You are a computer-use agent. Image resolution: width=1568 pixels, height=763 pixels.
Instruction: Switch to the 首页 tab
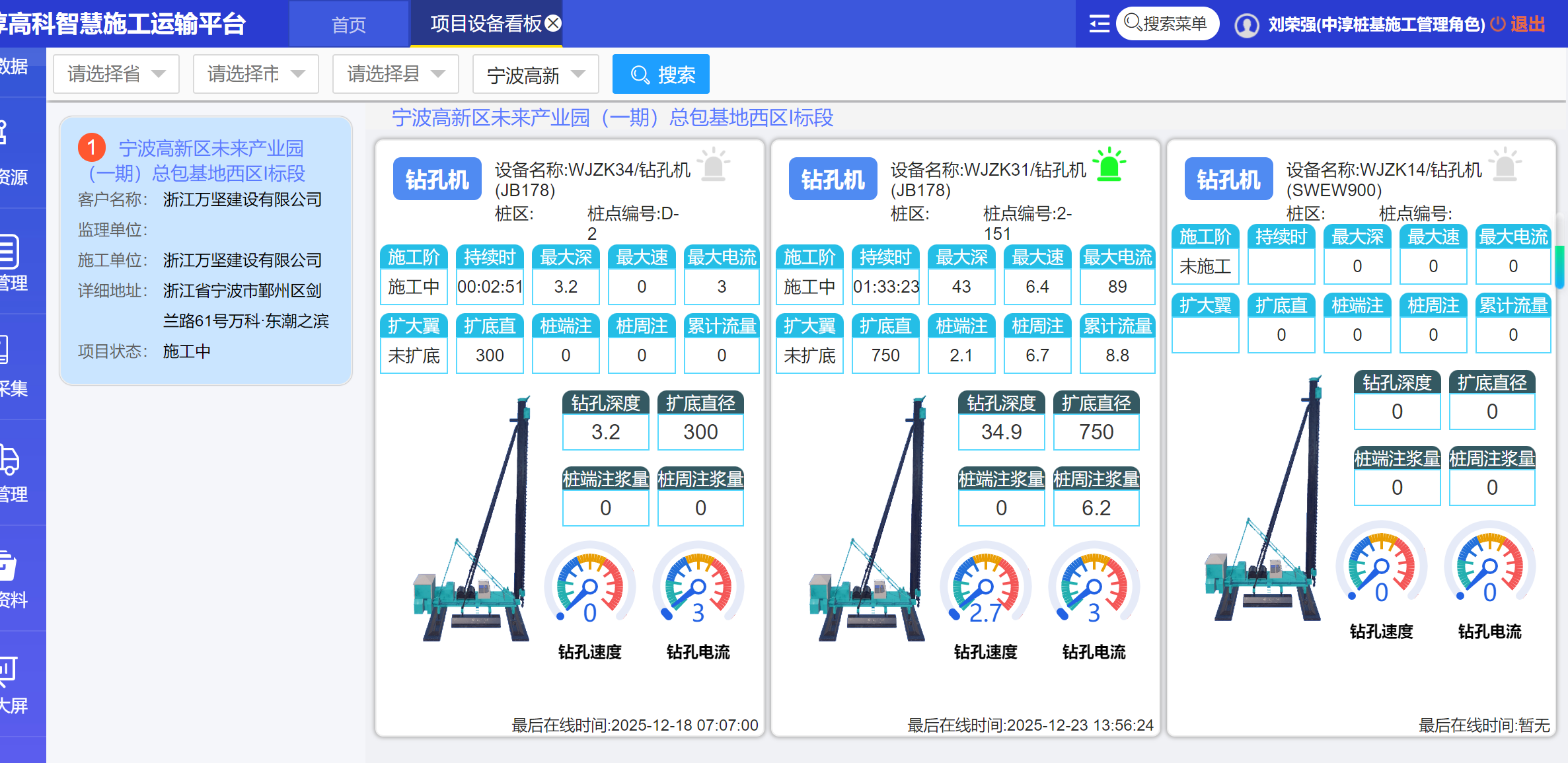(x=348, y=25)
